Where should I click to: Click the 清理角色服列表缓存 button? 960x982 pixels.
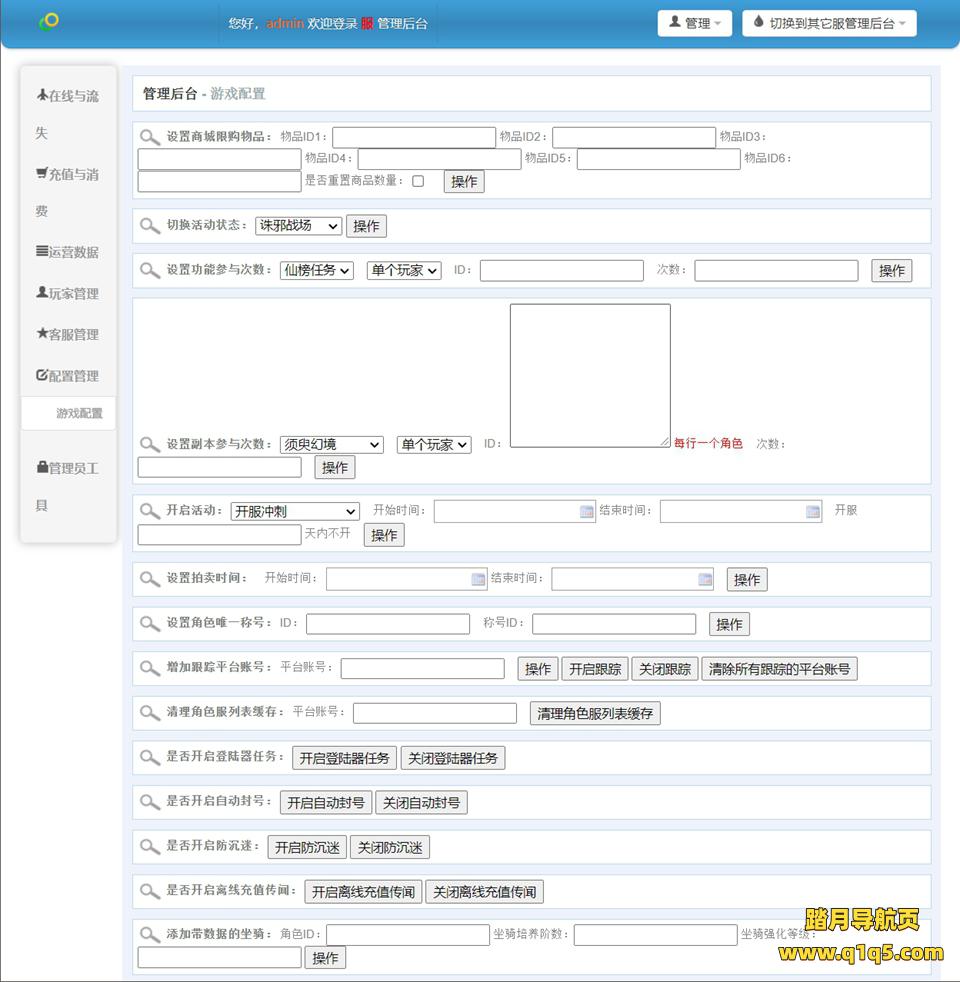[x=595, y=713]
